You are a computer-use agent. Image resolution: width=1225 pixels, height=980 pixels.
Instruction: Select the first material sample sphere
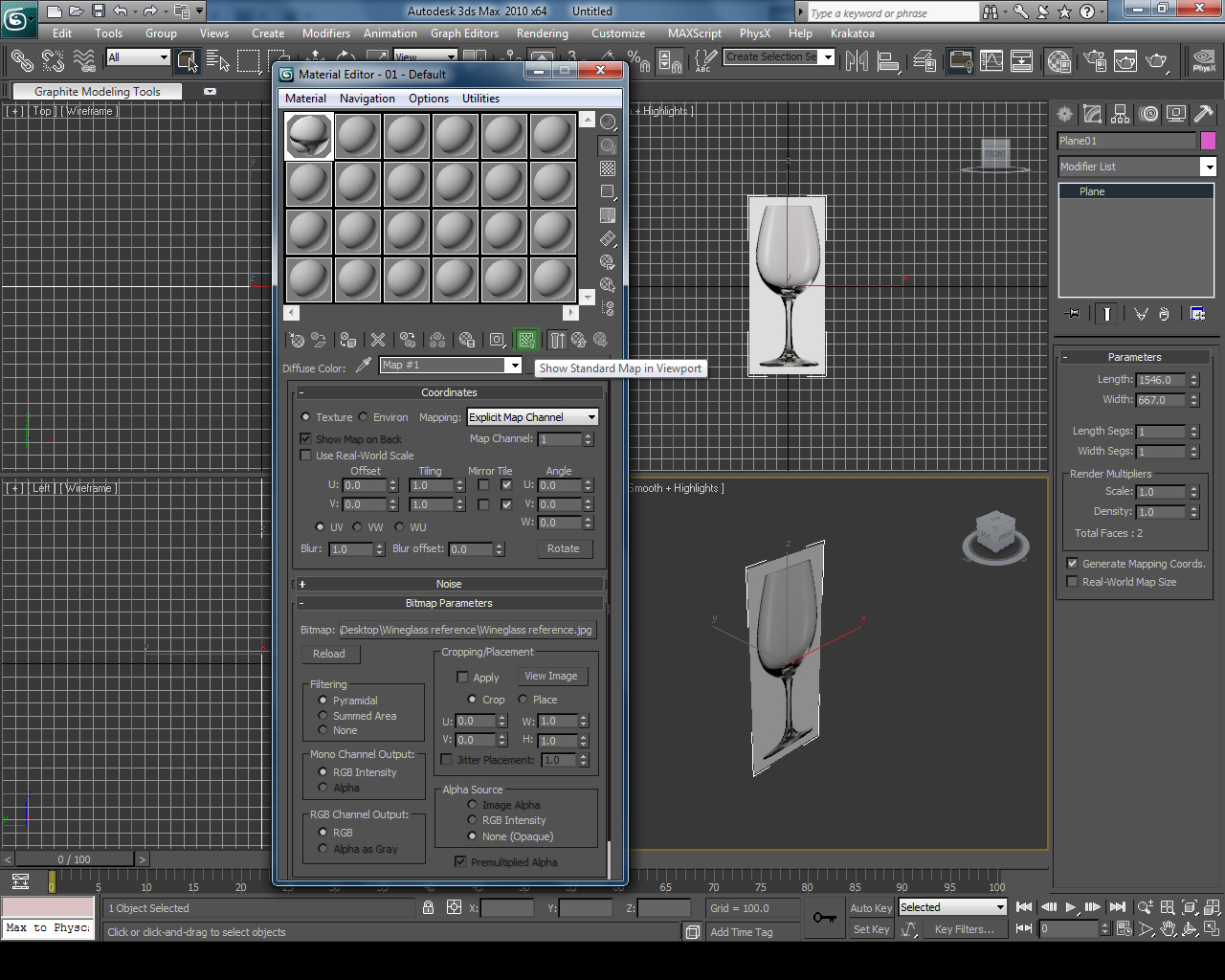tap(307, 135)
